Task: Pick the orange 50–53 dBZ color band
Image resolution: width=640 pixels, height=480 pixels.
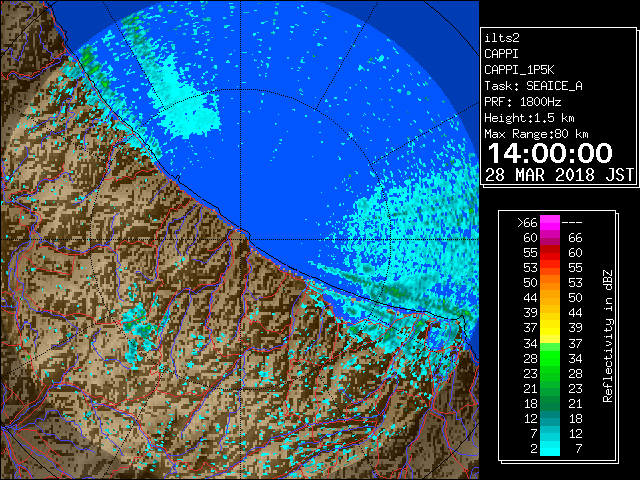Action: [x=550, y=283]
